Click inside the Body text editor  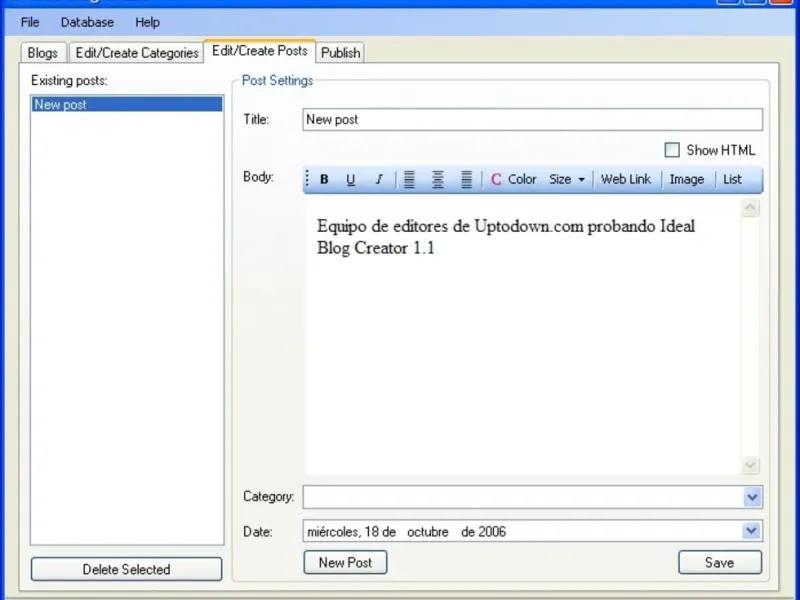[523, 337]
